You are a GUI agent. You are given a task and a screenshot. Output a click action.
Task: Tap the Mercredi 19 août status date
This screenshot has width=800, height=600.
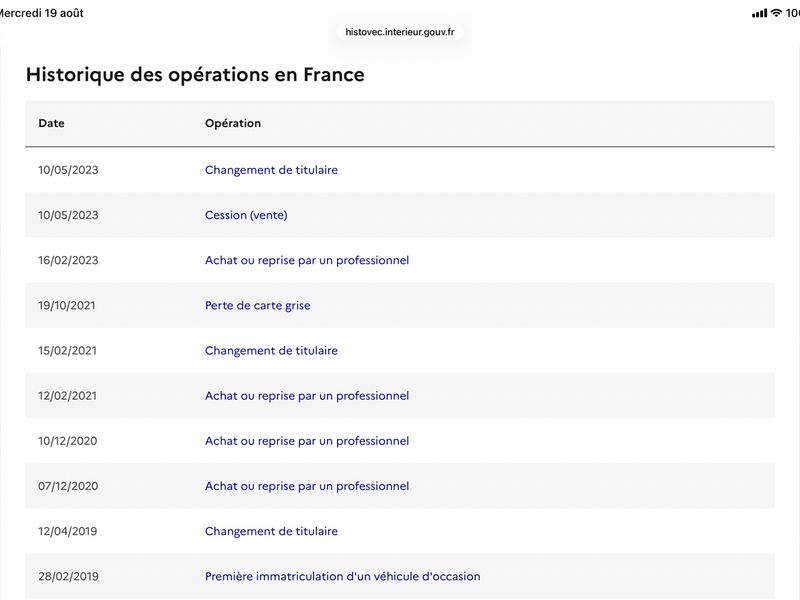click(41, 13)
